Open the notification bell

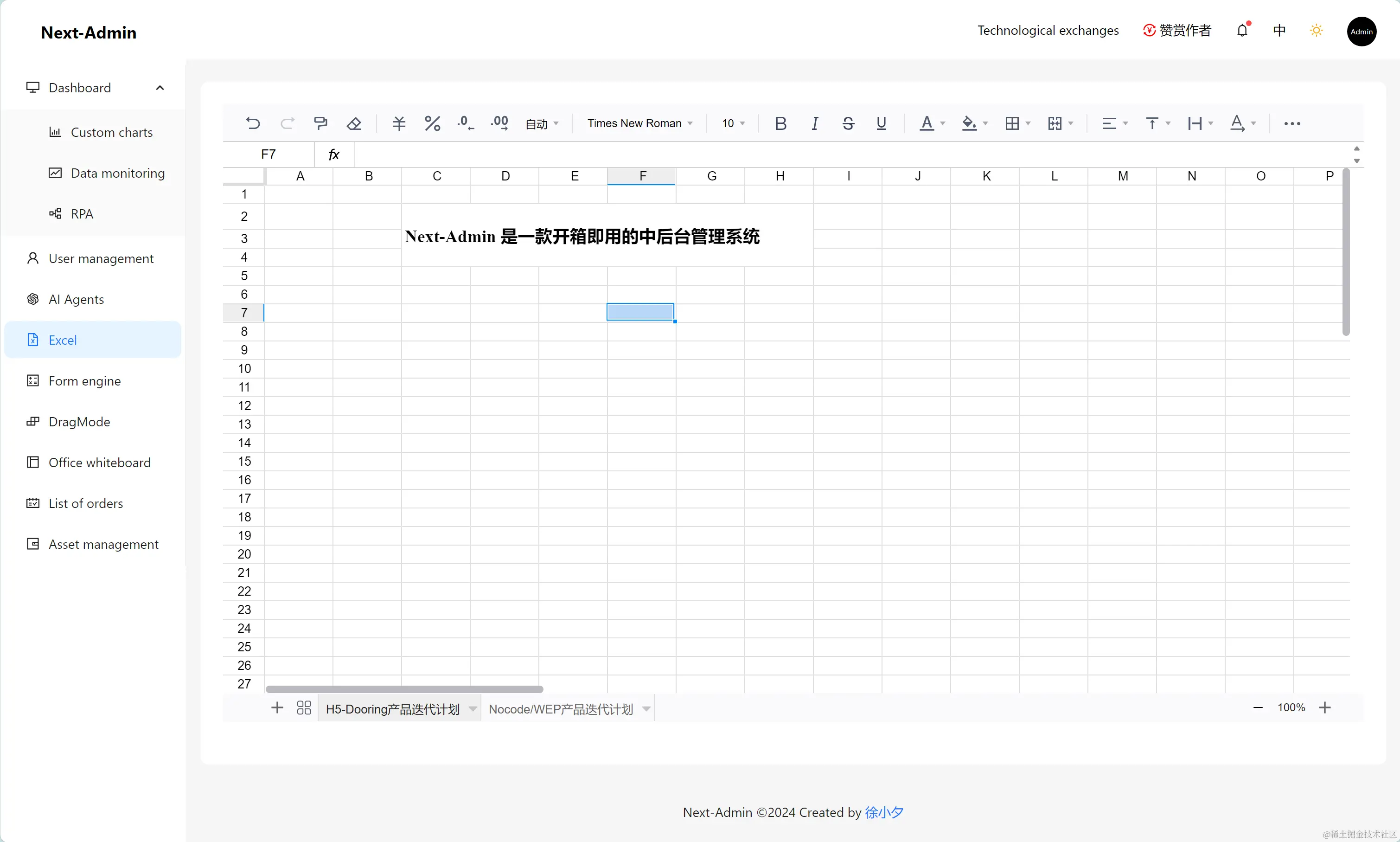(1242, 31)
